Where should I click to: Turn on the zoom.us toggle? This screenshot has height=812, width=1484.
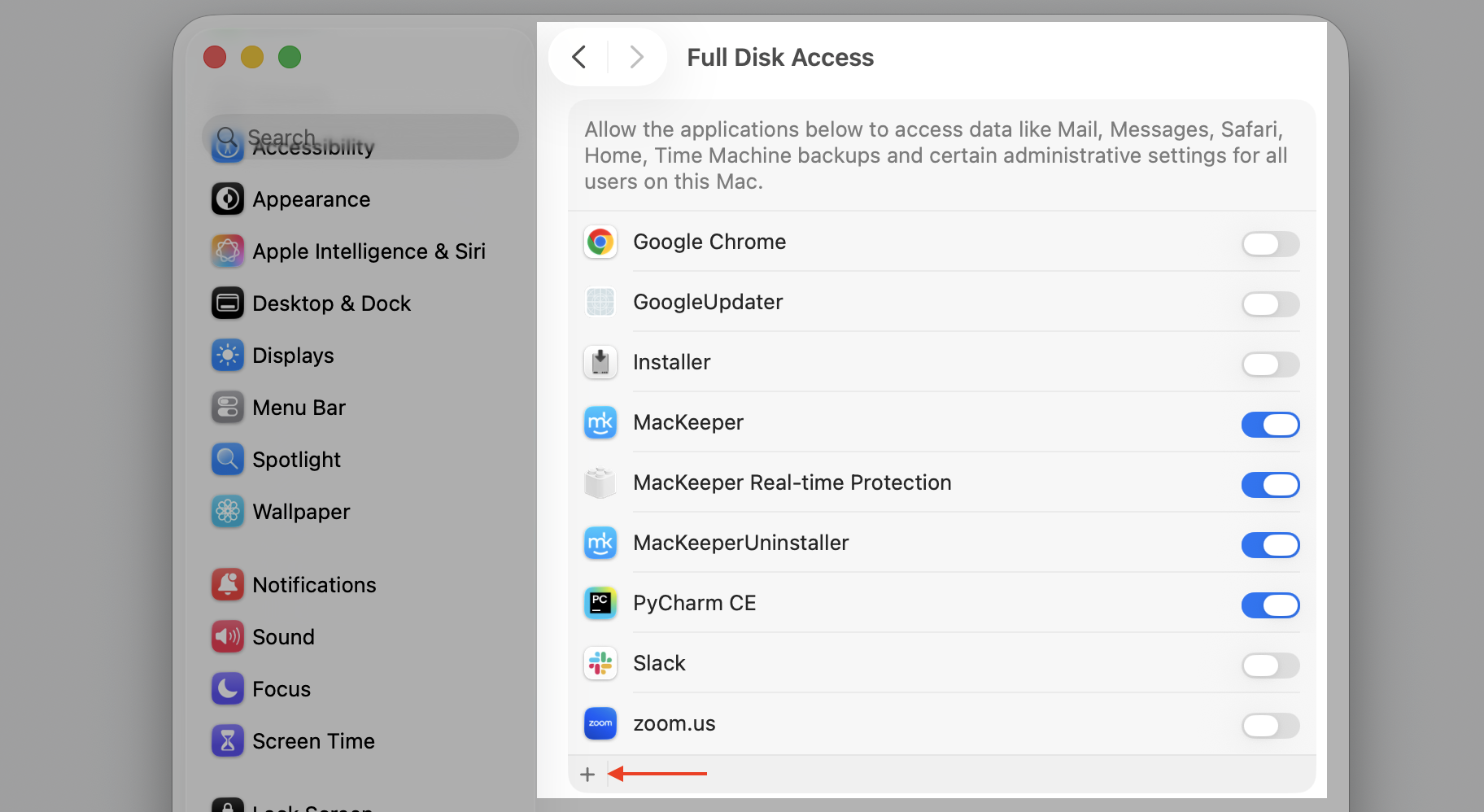[1270, 725]
